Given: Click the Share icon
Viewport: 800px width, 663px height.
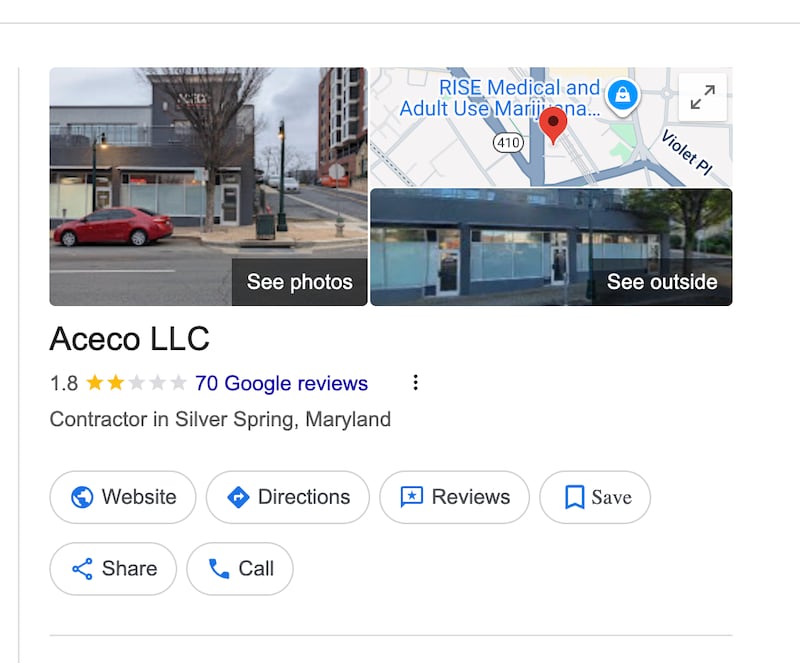Looking at the screenshot, I should tap(85, 568).
